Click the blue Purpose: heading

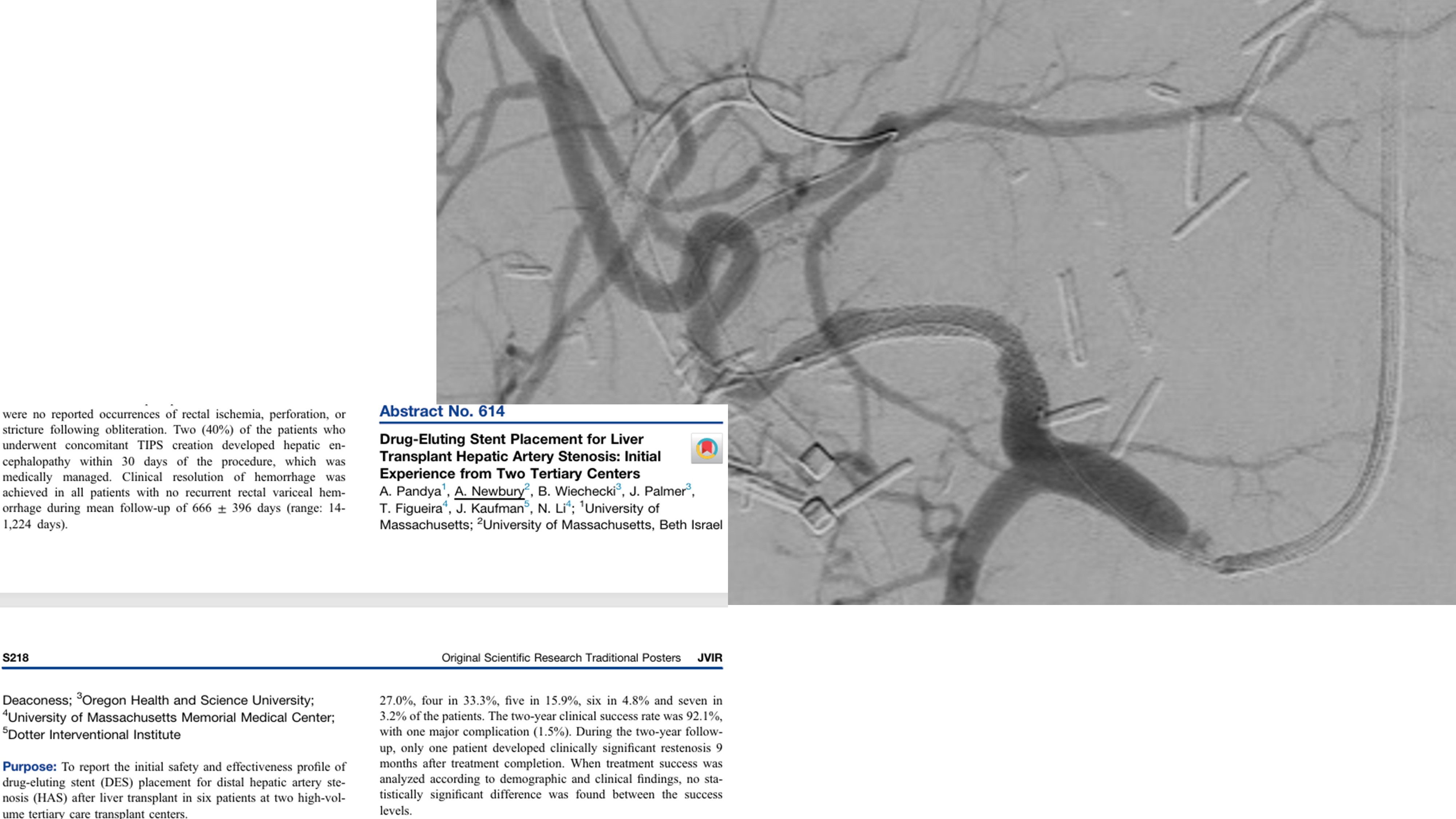coord(29,767)
